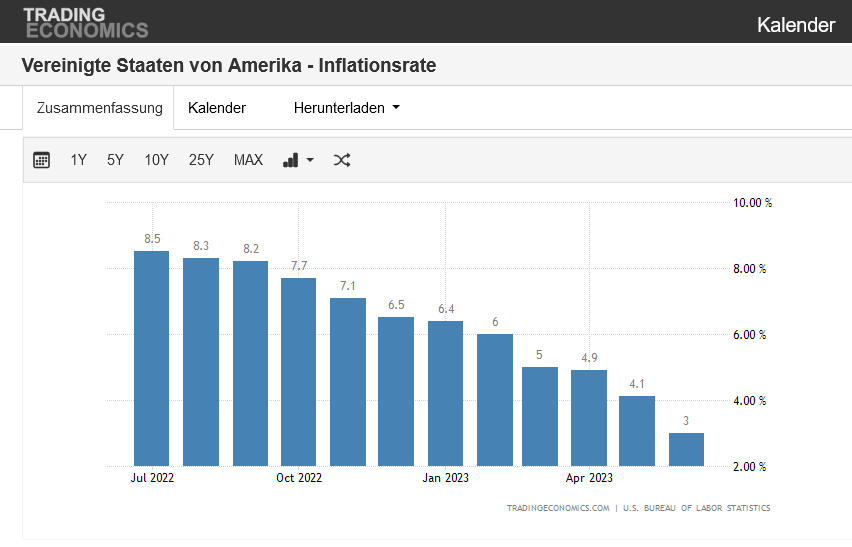This screenshot has height=547, width=852.
Task: Click the bar chart type icon
Action: (291, 160)
